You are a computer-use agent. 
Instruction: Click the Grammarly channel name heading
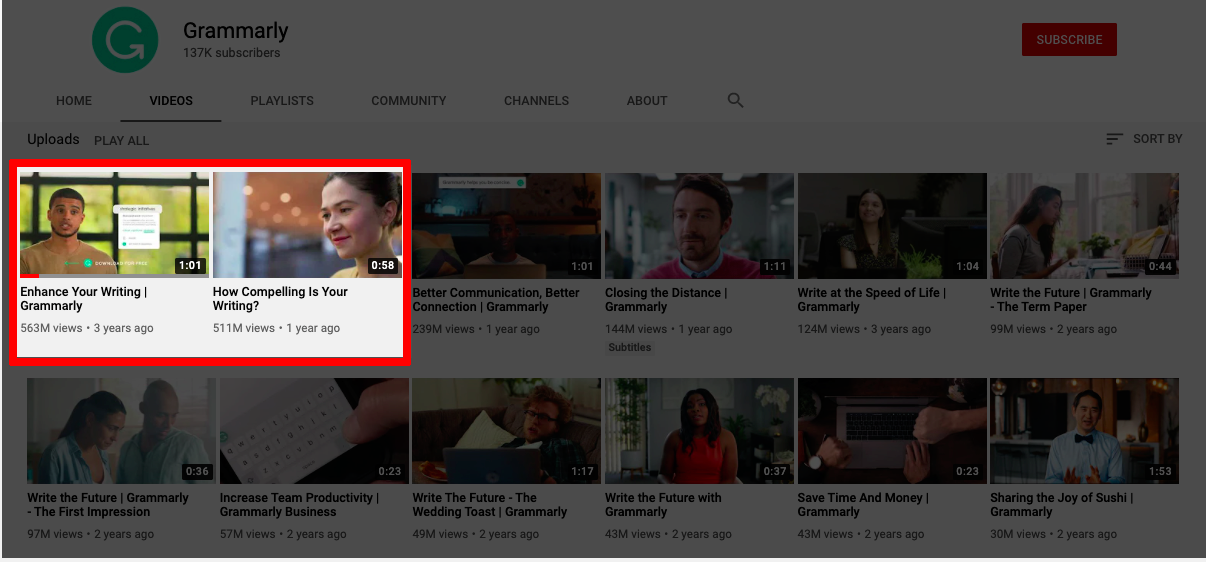click(x=235, y=30)
